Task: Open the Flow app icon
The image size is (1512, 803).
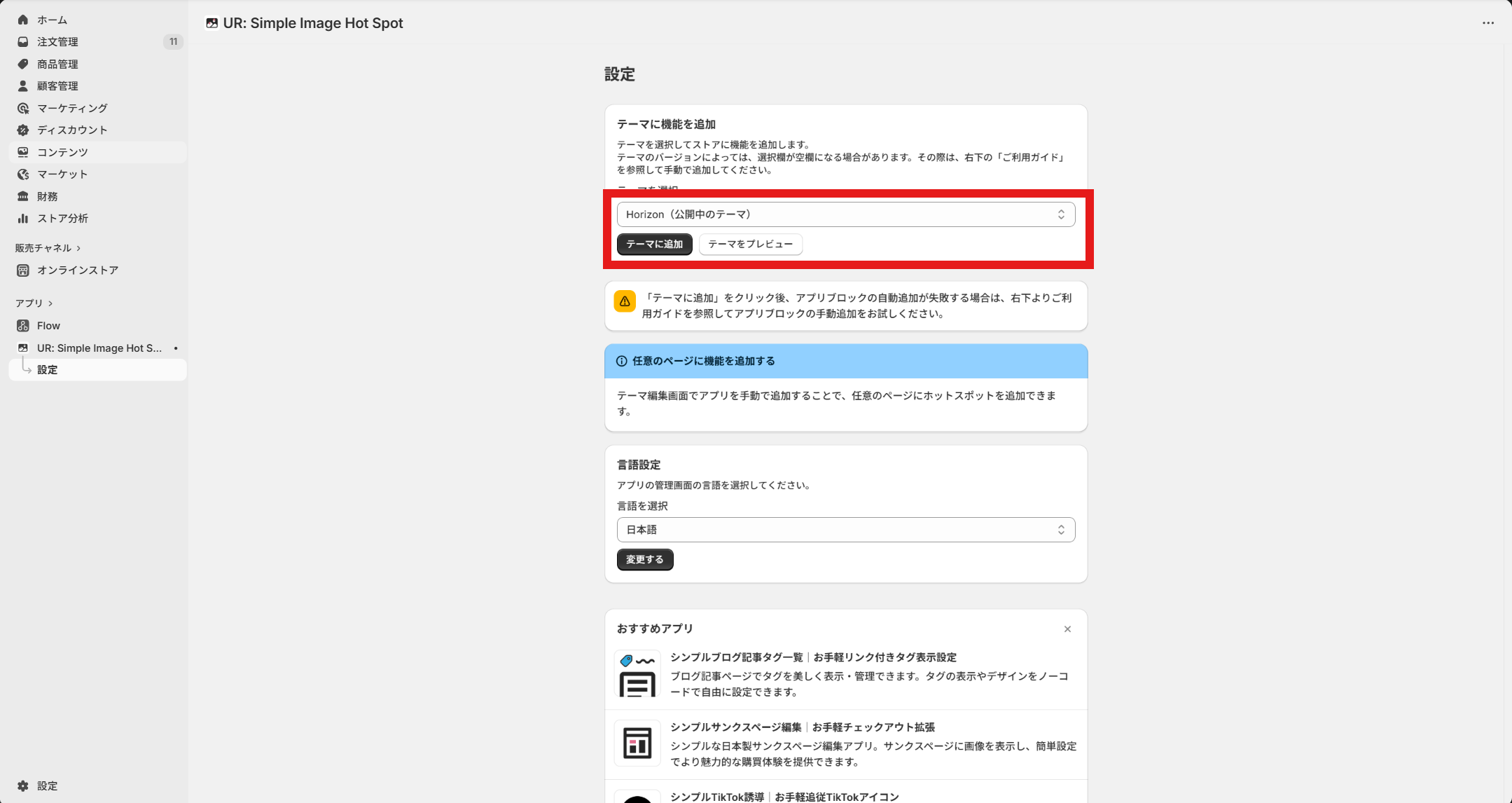Action: coord(23,325)
